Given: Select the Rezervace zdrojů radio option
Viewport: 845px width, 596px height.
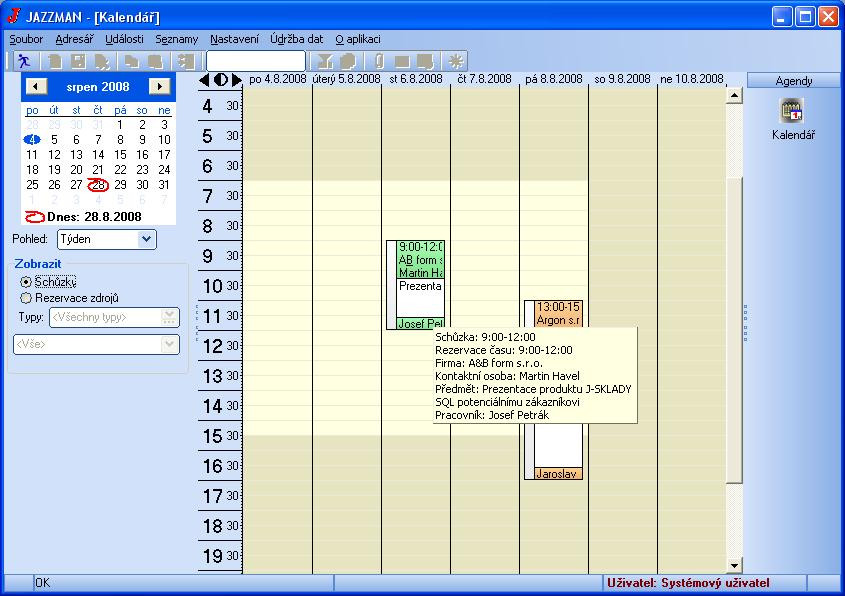Looking at the screenshot, I should pyautogui.click(x=25, y=298).
